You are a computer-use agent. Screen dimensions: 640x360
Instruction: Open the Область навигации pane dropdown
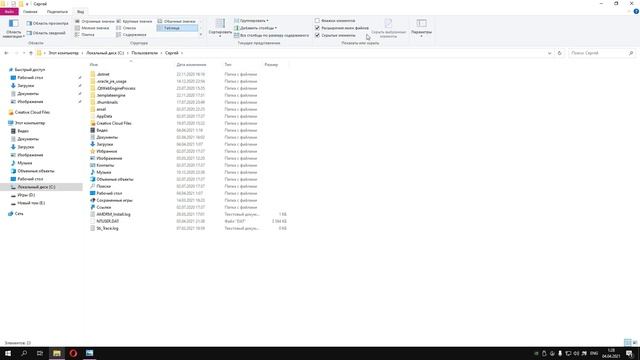[x=13, y=29]
